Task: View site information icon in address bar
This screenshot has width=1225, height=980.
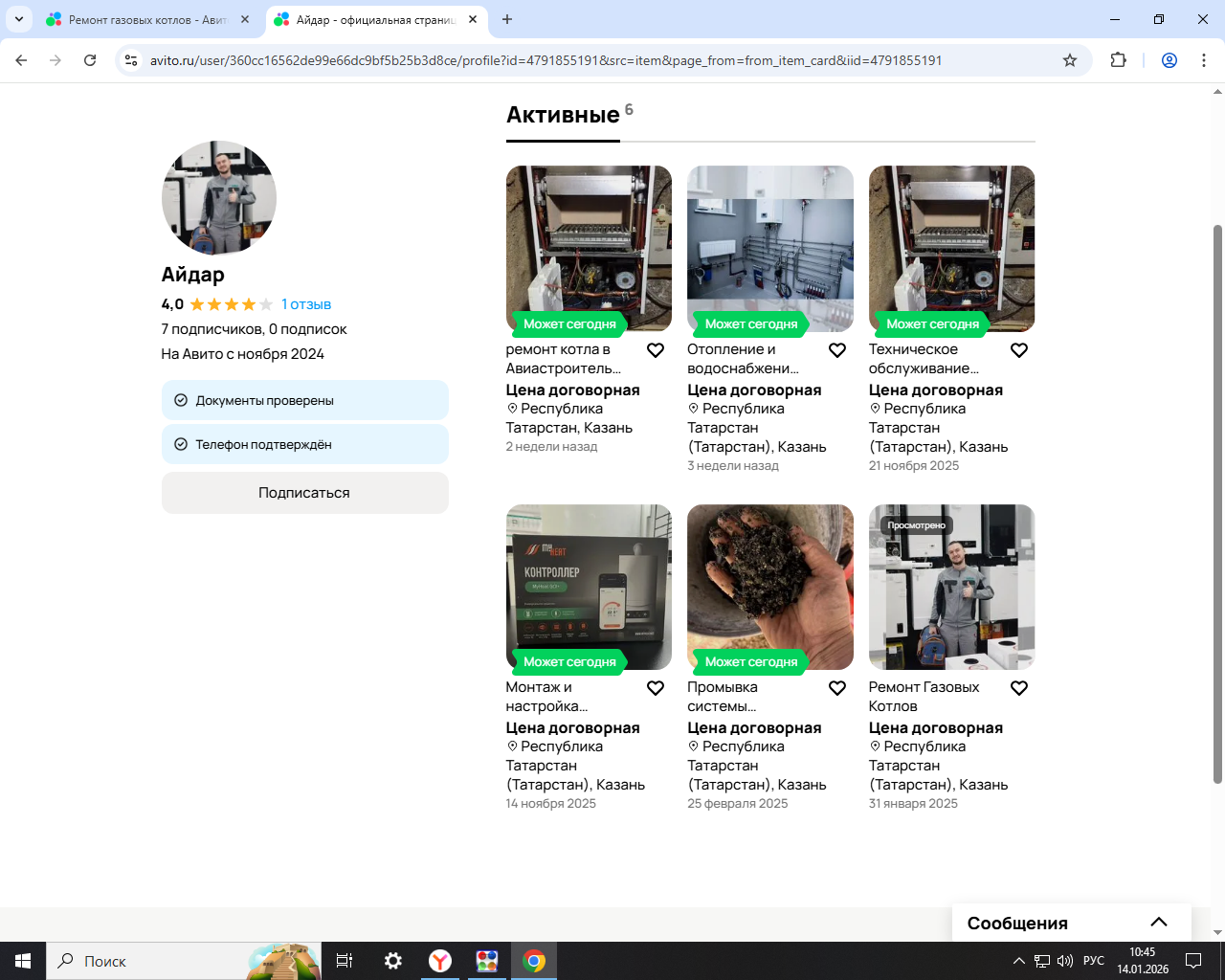Action: (x=132, y=60)
